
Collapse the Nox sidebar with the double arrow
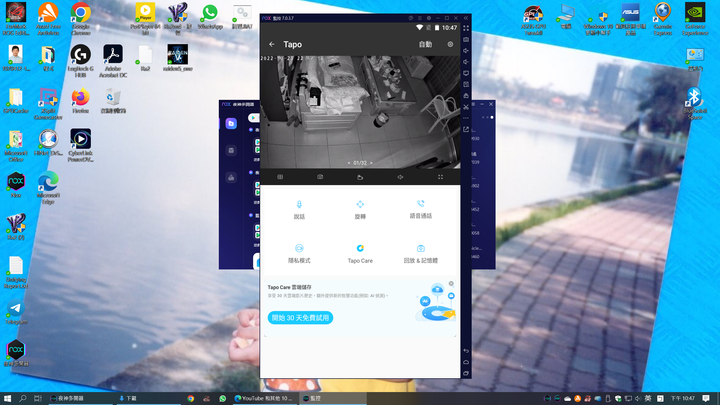click(466, 18)
